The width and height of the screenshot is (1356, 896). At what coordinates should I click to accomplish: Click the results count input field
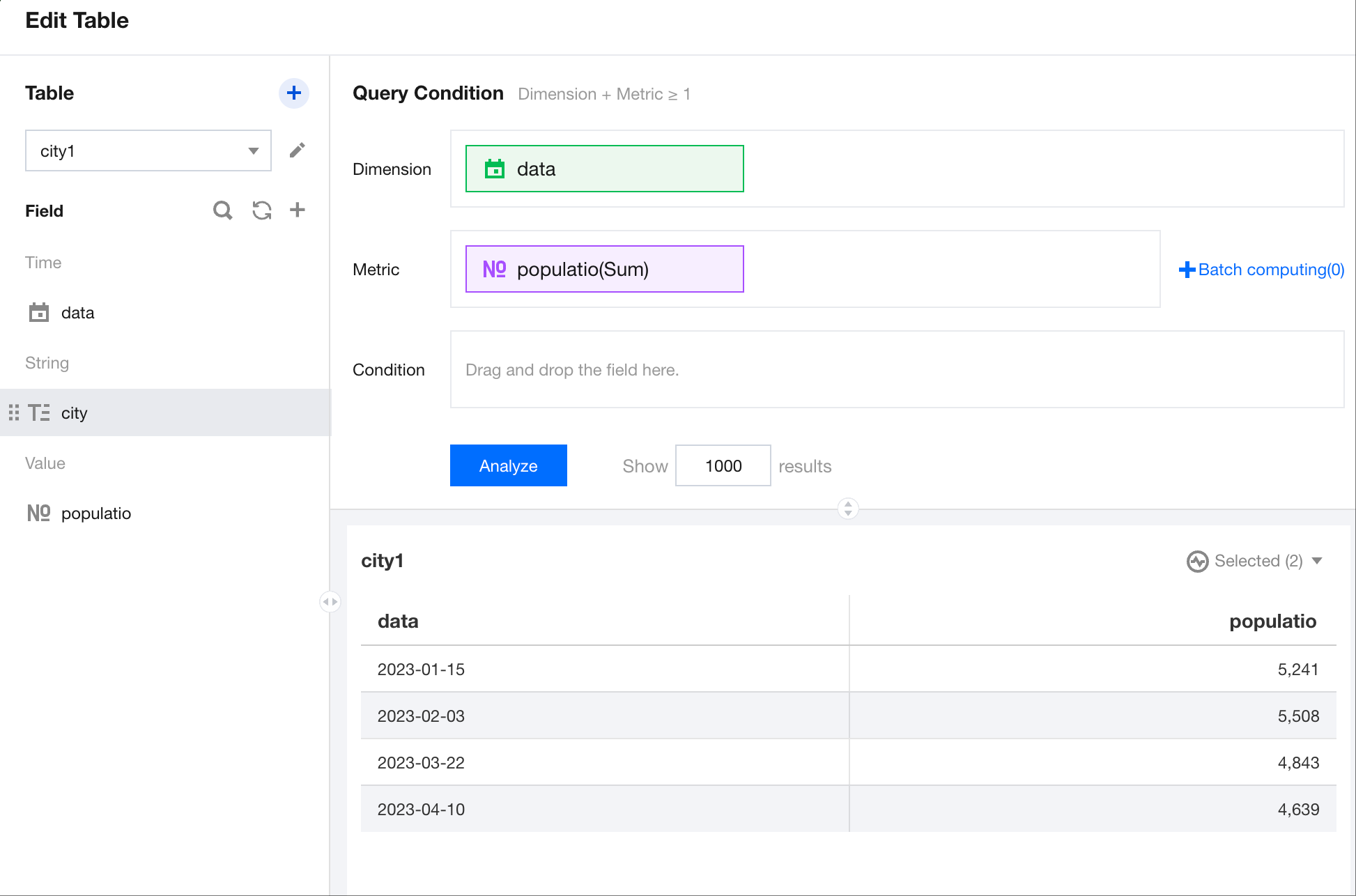pyautogui.click(x=723, y=465)
